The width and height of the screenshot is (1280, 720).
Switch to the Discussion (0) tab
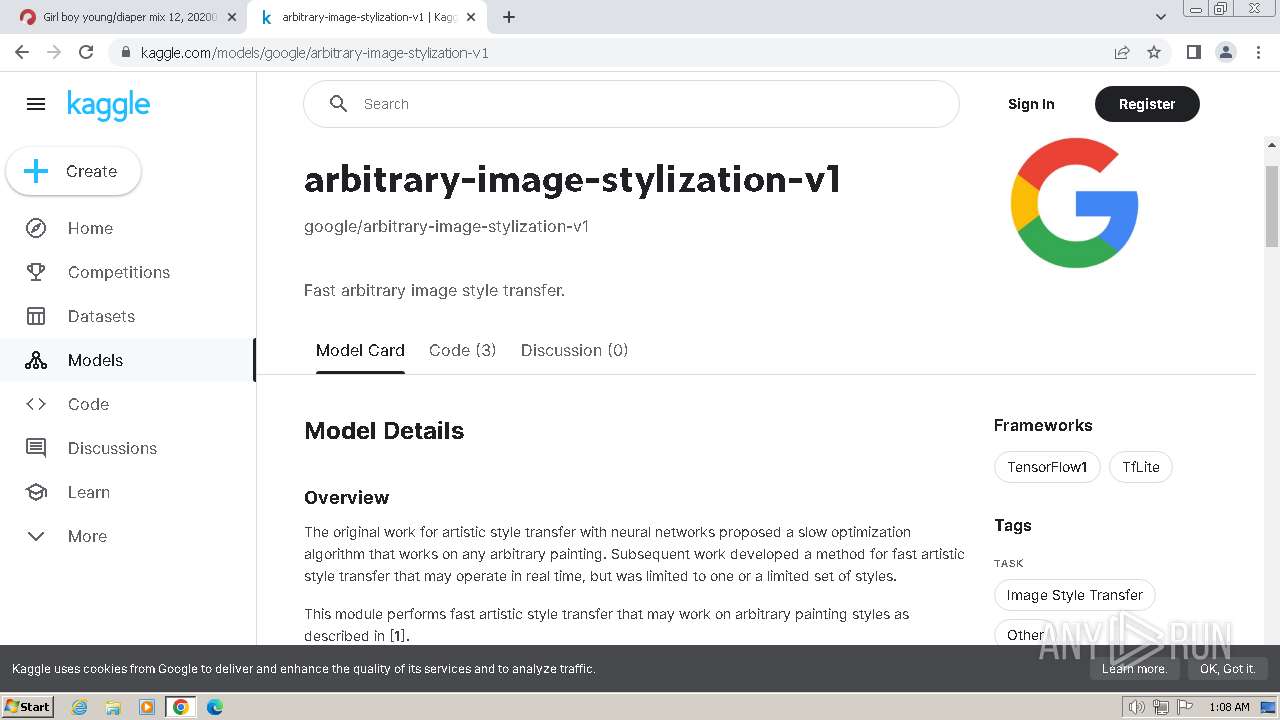(x=574, y=350)
